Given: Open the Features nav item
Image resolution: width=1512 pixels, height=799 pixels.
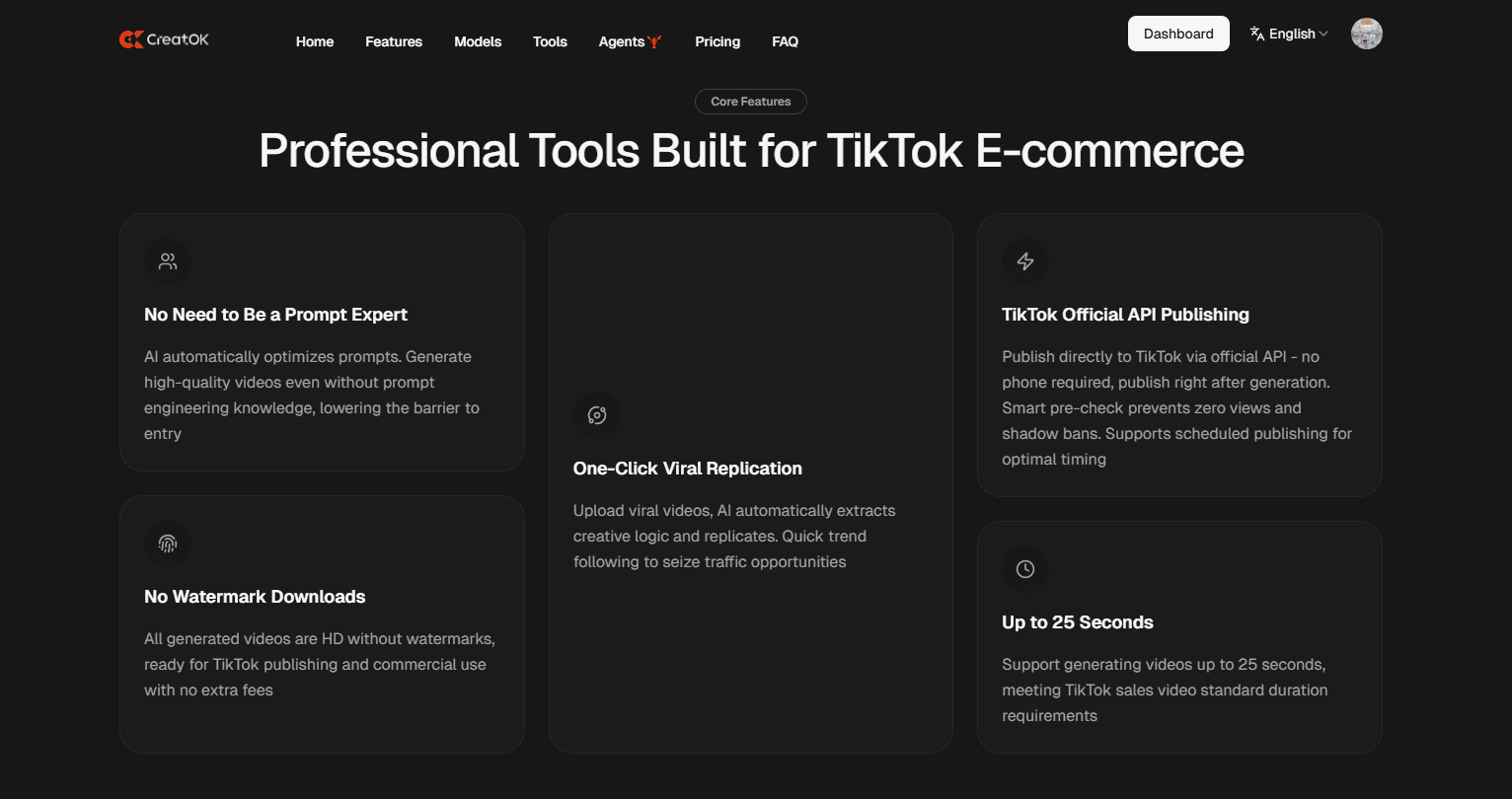Looking at the screenshot, I should (x=394, y=41).
